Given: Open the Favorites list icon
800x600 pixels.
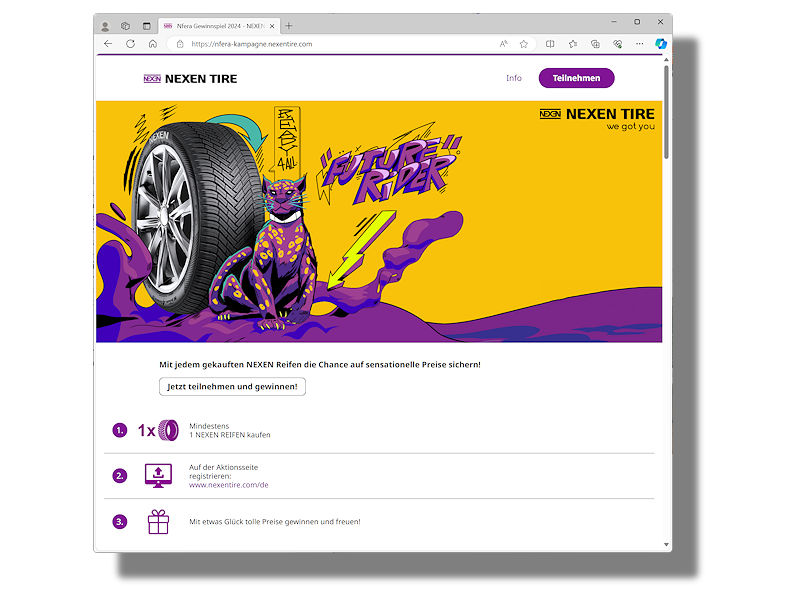Looking at the screenshot, I should (x=573, y=44).
